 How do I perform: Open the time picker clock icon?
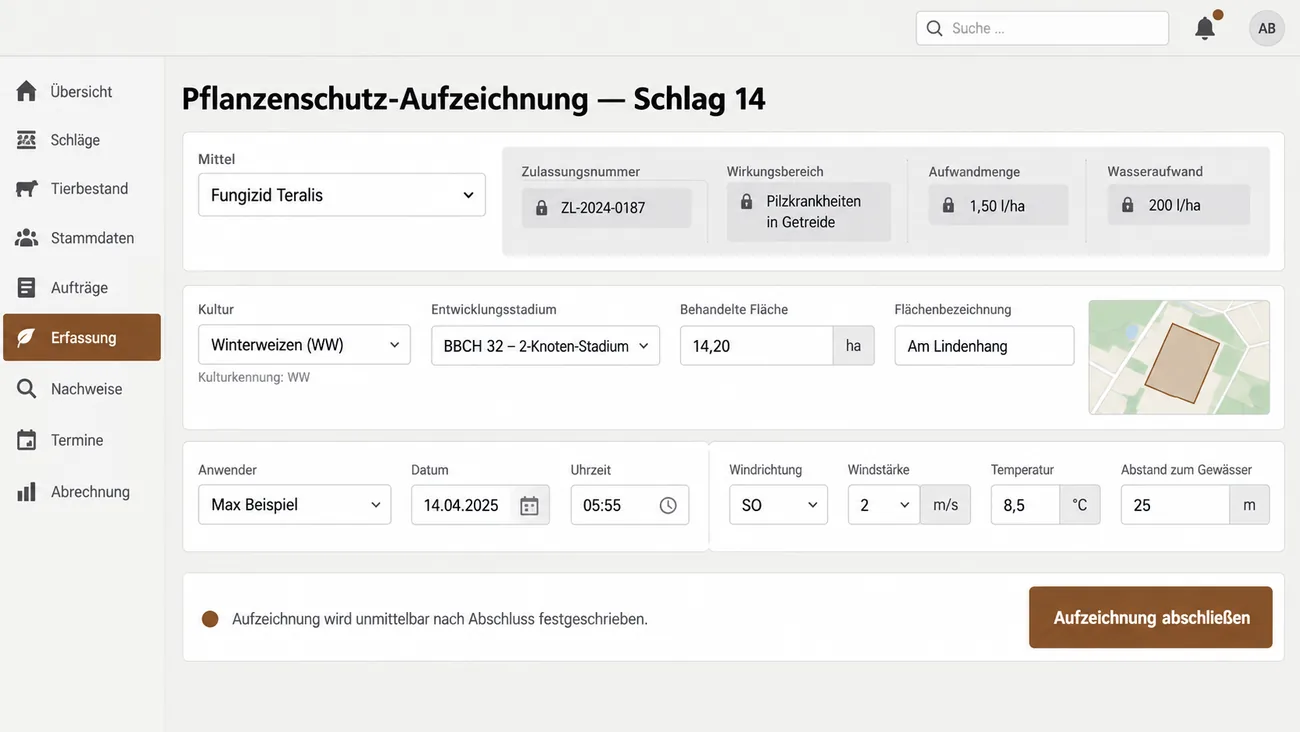(x=668, y=506)
